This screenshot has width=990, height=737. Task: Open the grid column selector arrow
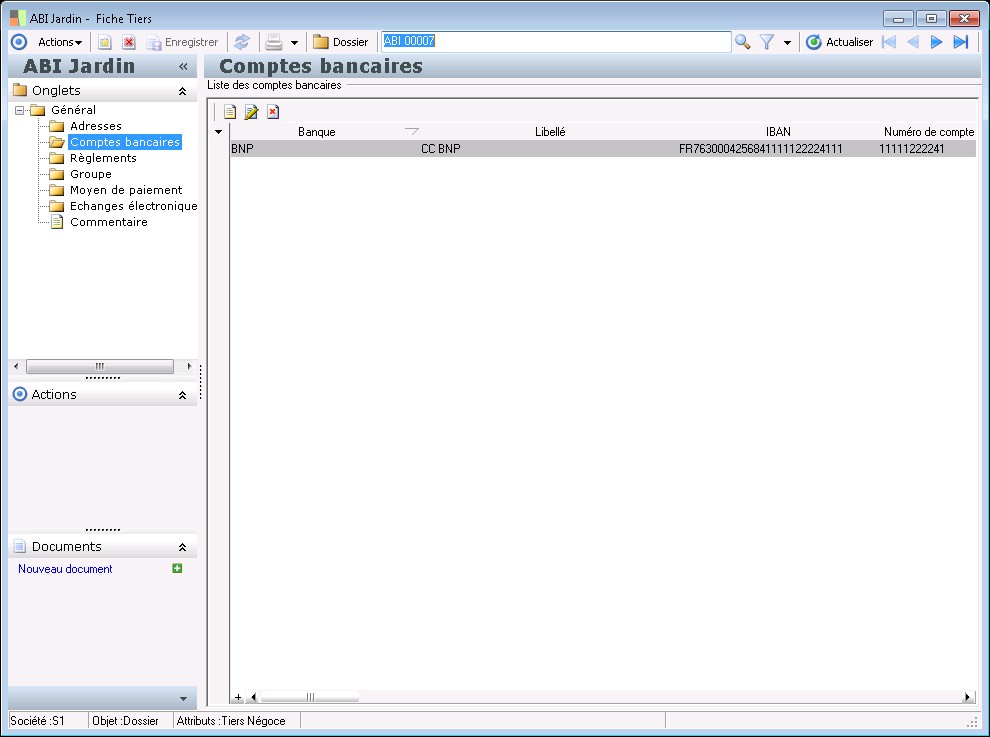pyautogui.click(x=218, y=132)
